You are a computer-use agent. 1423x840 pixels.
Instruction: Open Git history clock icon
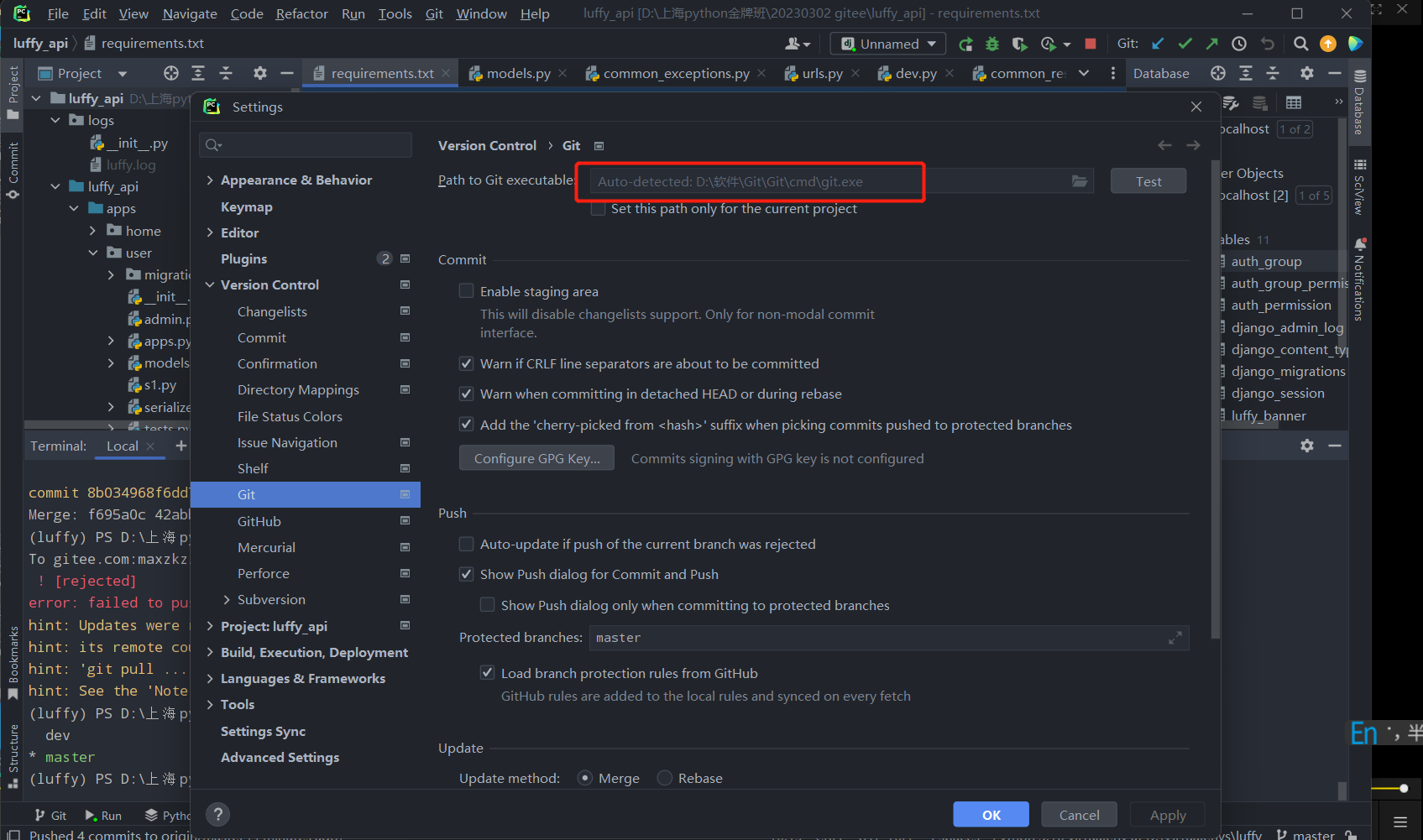[x=1239, y=44]
